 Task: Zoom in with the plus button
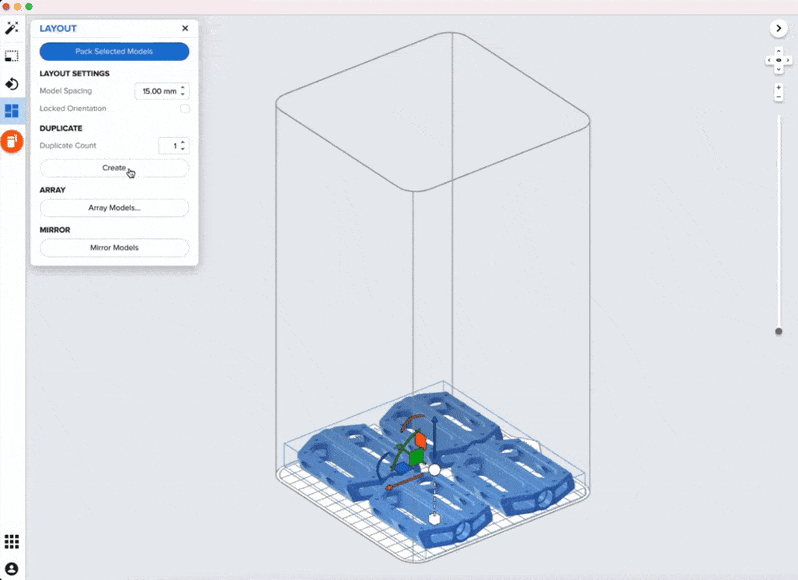click(x=779, y=88)
